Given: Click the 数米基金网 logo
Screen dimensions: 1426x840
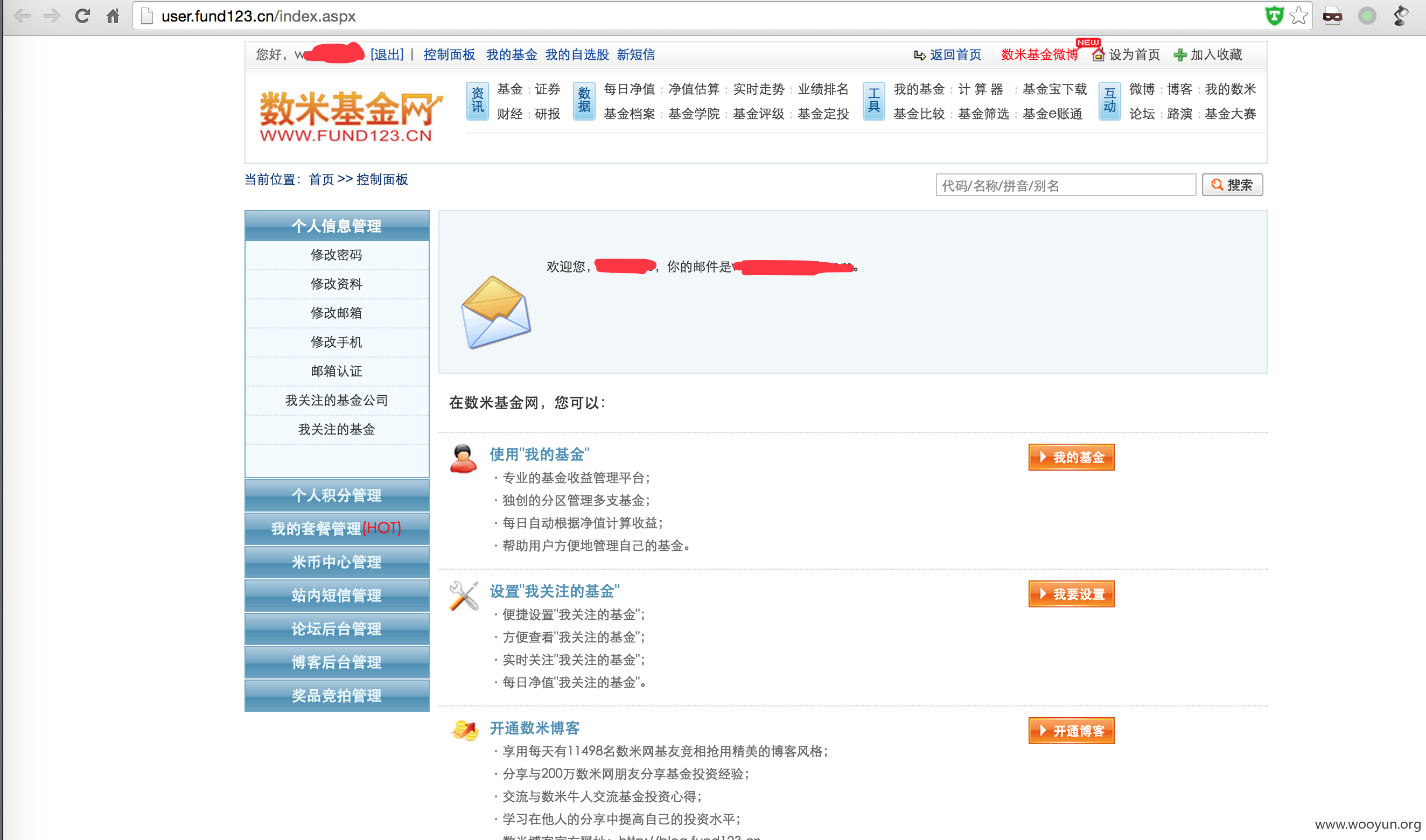Looking at the screenshot, I should 350,116.
